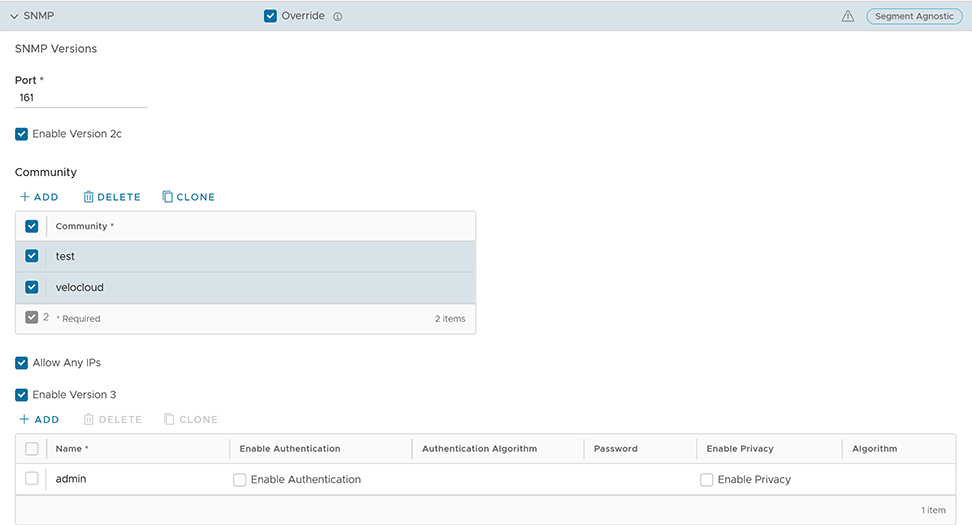Deselect the velocloud community row checkbox
This screenshot has height=525, width=972.
(32, 287)
